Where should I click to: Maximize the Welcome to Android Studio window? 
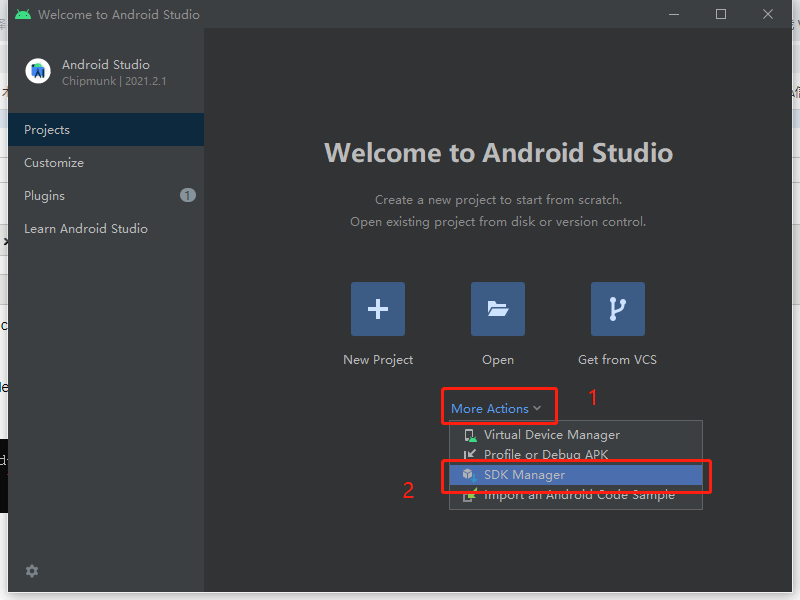tap(721, 14)
